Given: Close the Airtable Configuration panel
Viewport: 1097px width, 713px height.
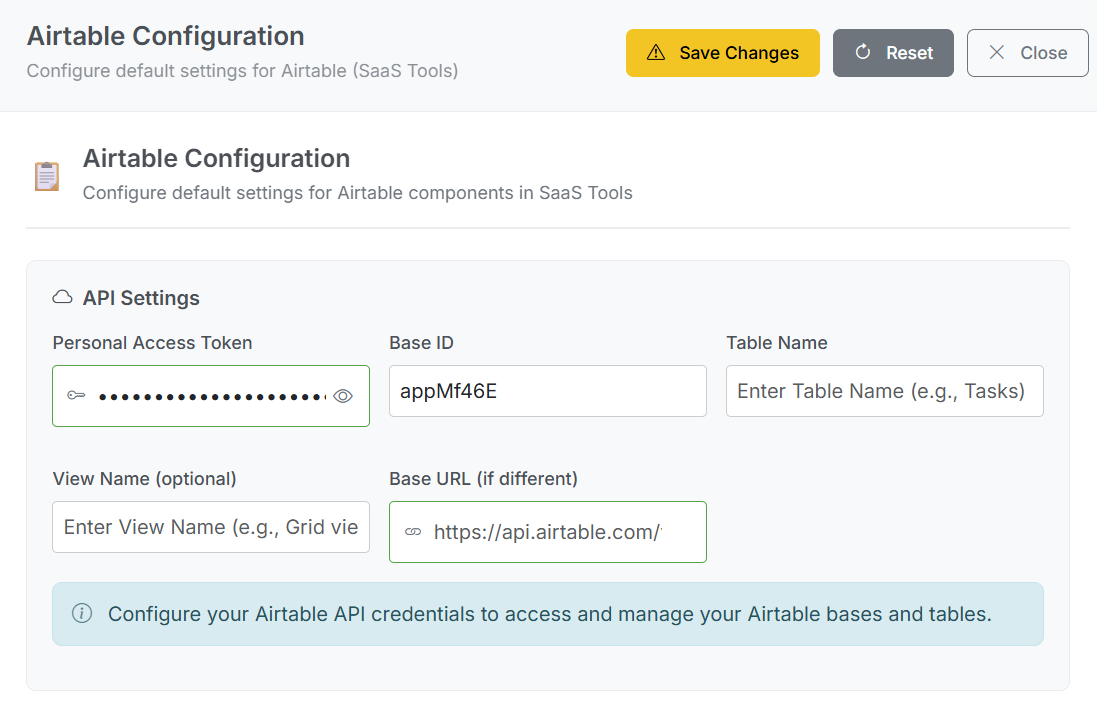Looking at the screenshot, I should click(1027, 53).
